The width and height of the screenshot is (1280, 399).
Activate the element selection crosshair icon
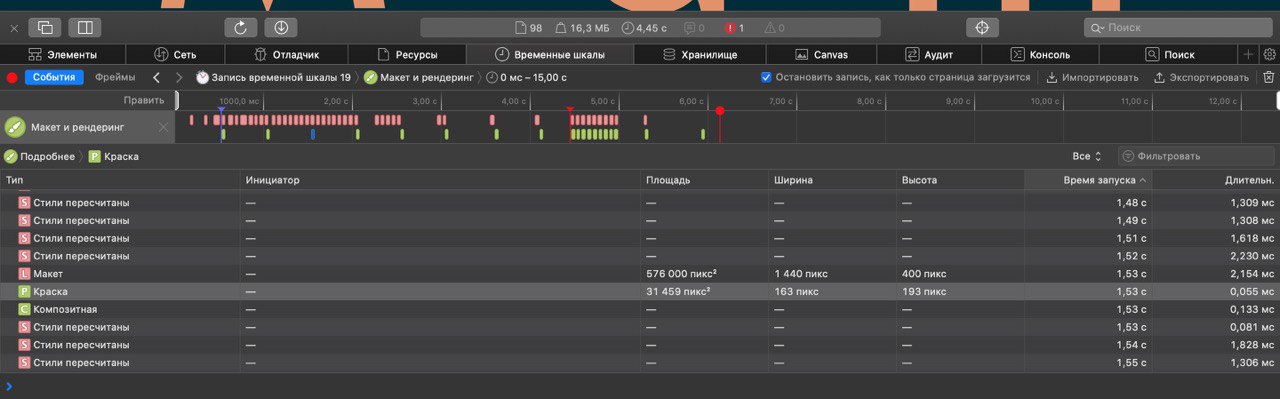982,28
